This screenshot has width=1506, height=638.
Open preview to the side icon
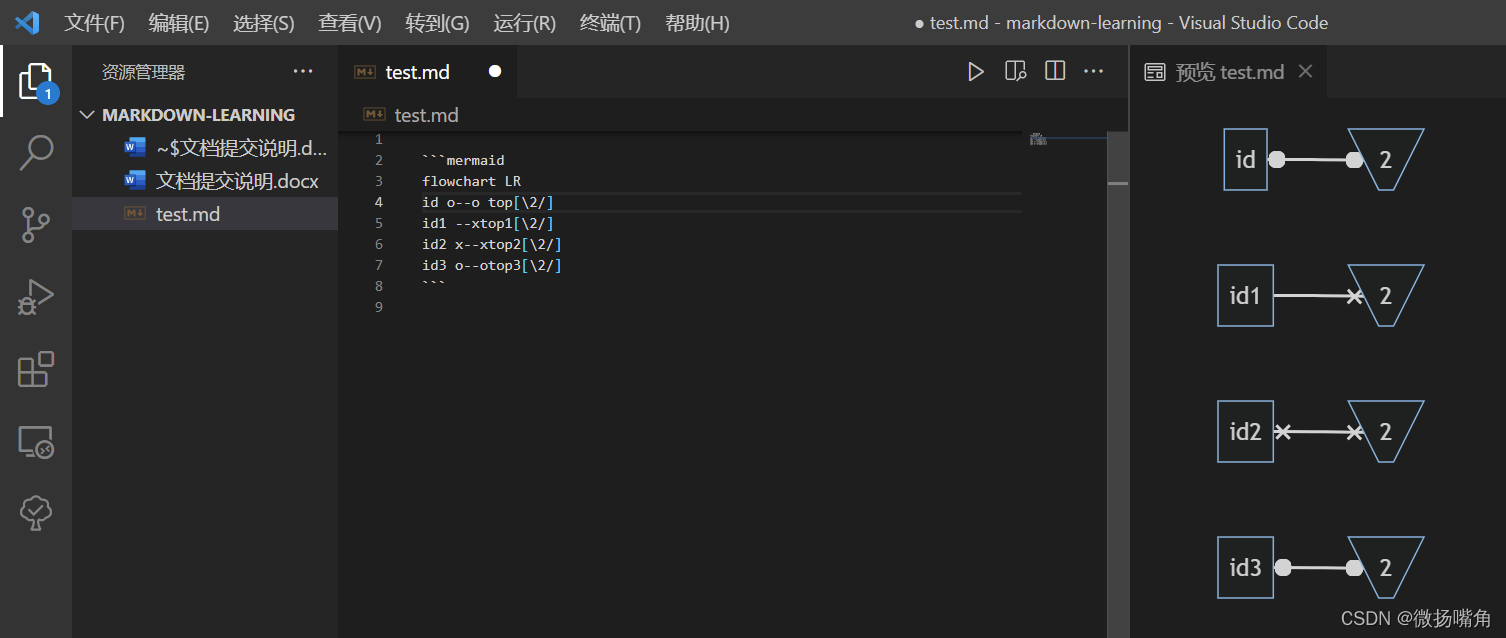pos(1015,71)
